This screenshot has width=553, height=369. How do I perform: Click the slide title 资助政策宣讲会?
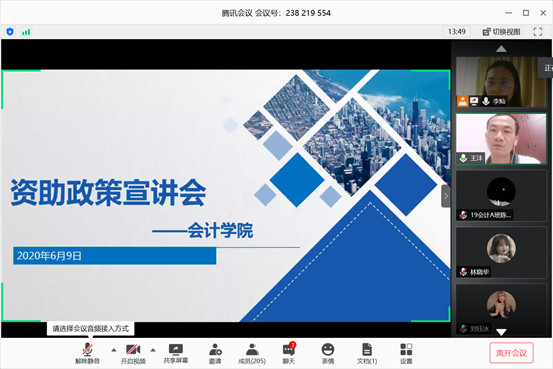coord(108,193)
